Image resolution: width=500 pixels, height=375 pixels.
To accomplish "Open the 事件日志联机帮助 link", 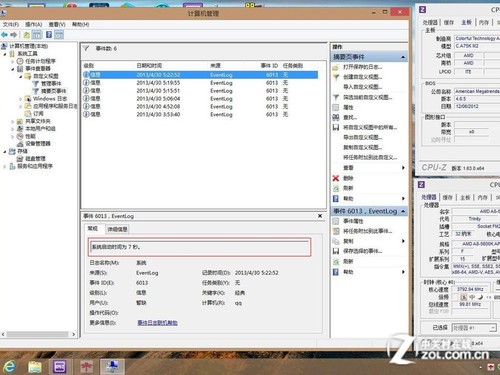I will [x=157, y=323].
